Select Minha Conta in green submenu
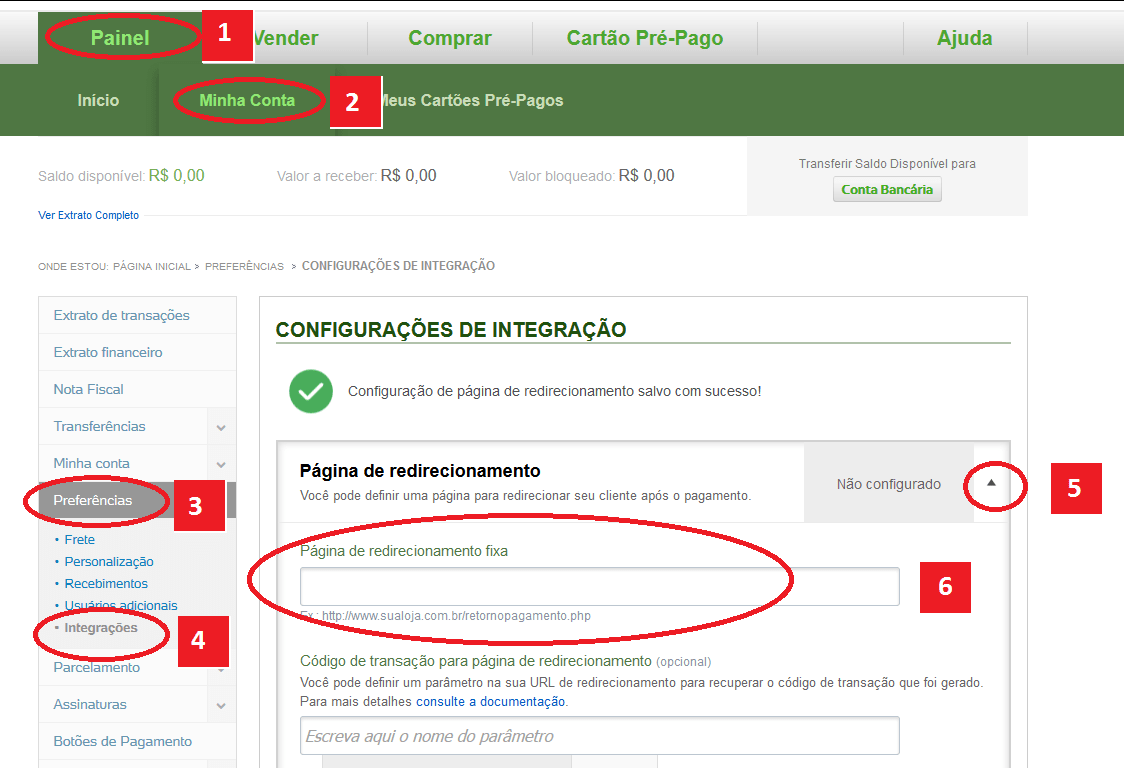Image resolution: width=1124 pixels, height=768 pixels. tap(247, 100)
